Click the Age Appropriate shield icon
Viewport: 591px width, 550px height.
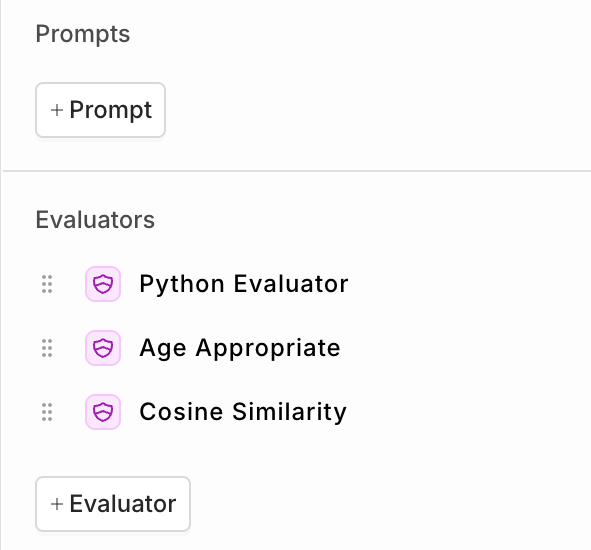[103, 348]
